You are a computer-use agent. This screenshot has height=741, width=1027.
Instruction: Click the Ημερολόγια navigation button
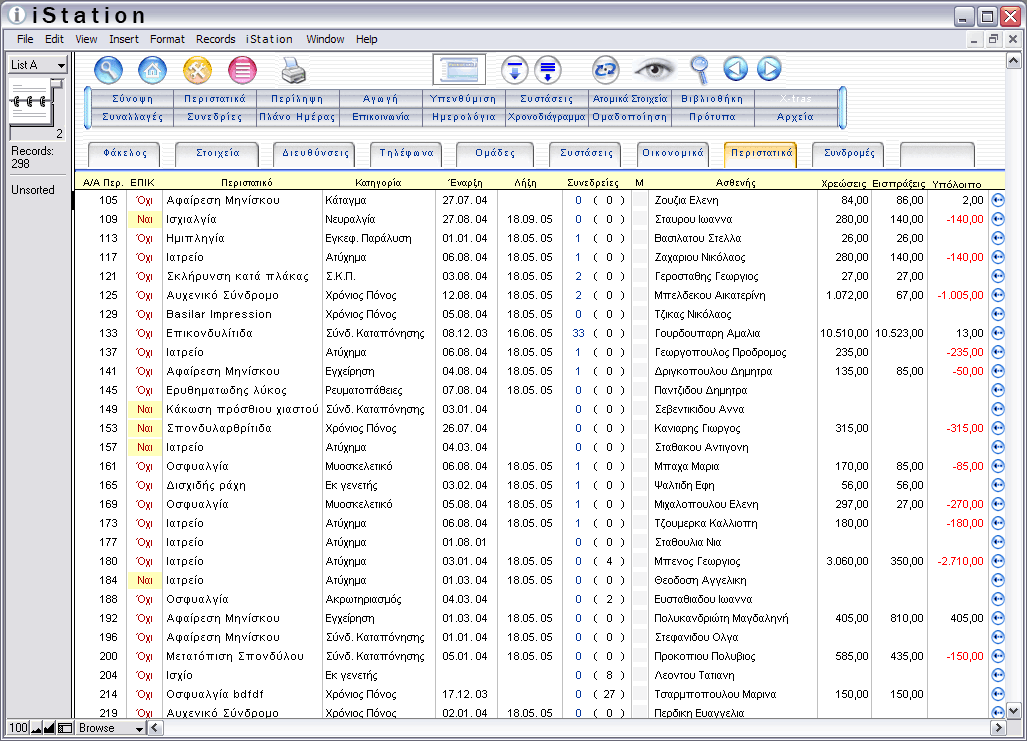(463, 117)
